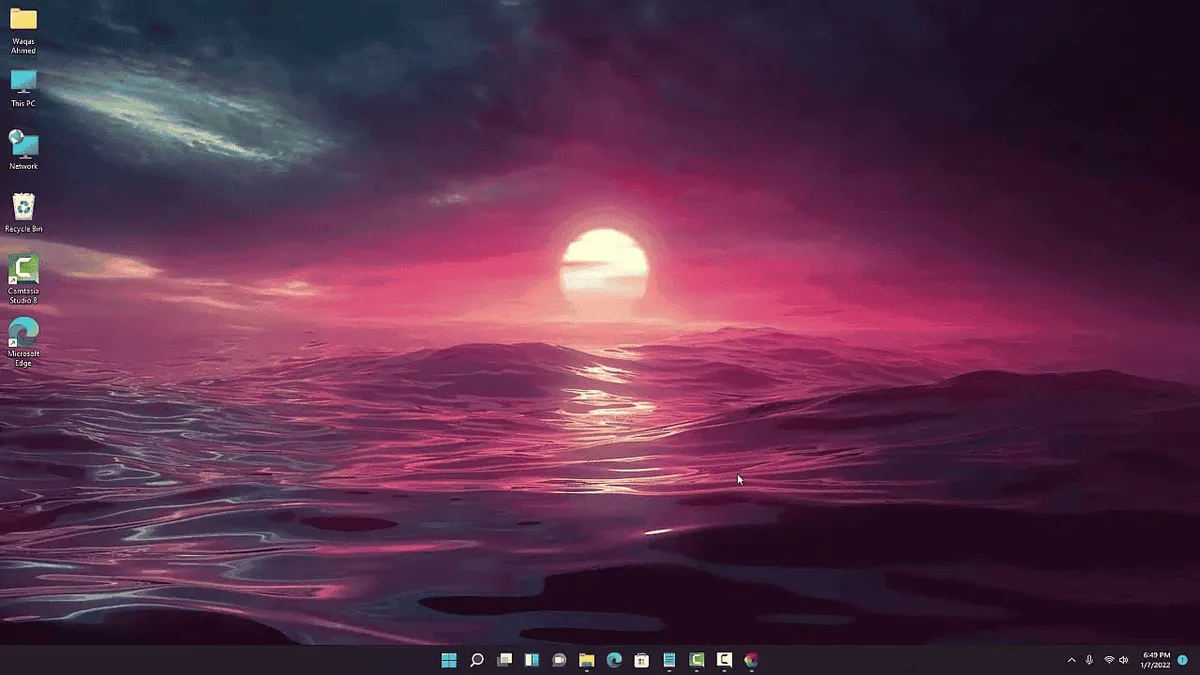Open Network from the desktop

[x=22, y=145]
